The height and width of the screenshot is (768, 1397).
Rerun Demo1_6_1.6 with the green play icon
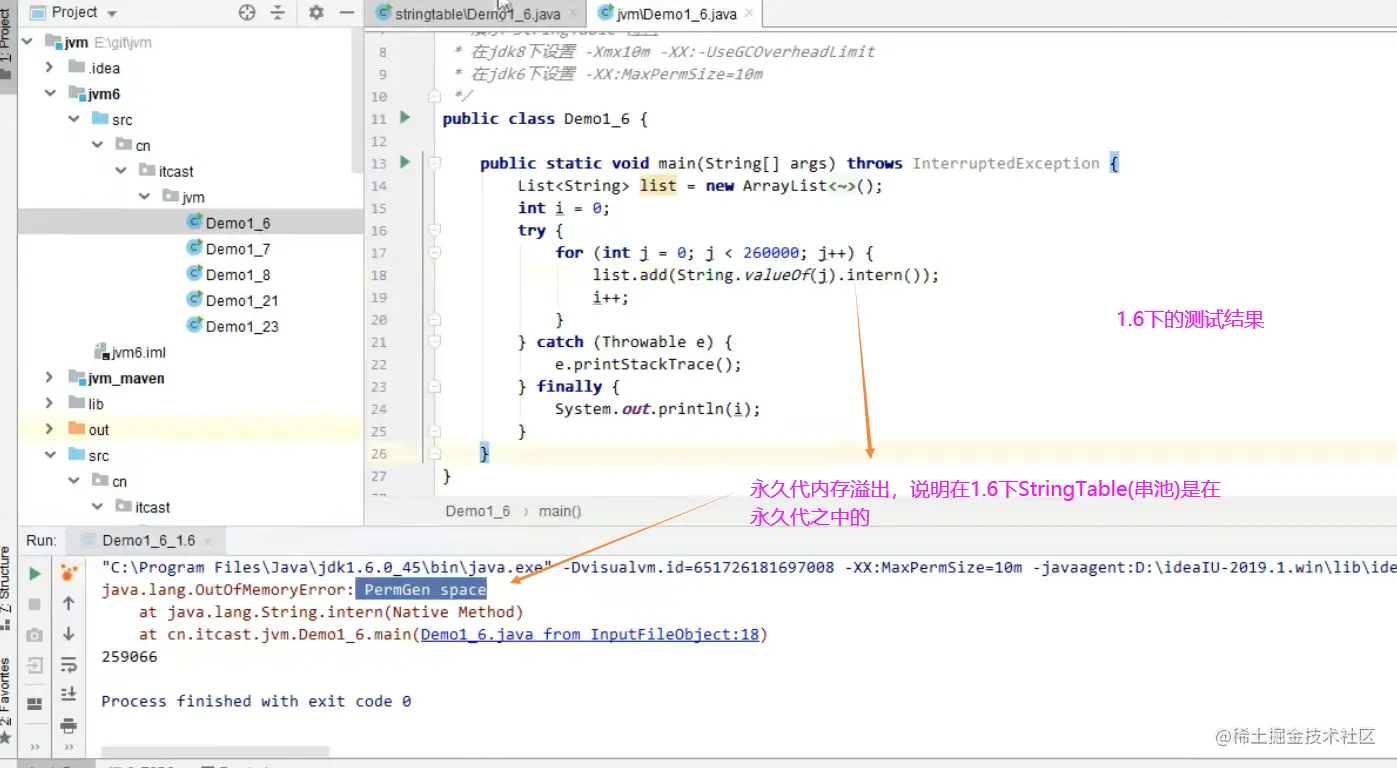click(35, 574)
